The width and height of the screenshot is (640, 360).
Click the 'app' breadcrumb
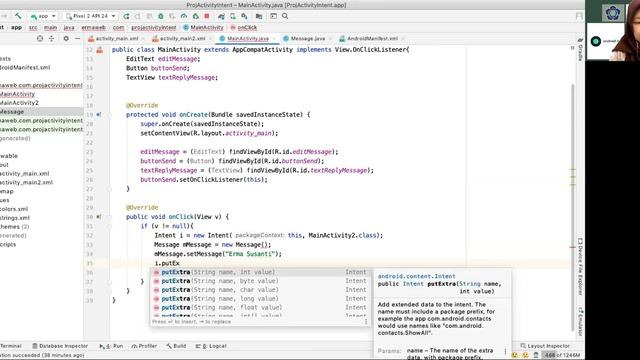pyautogui.click(x=16, y=27)
